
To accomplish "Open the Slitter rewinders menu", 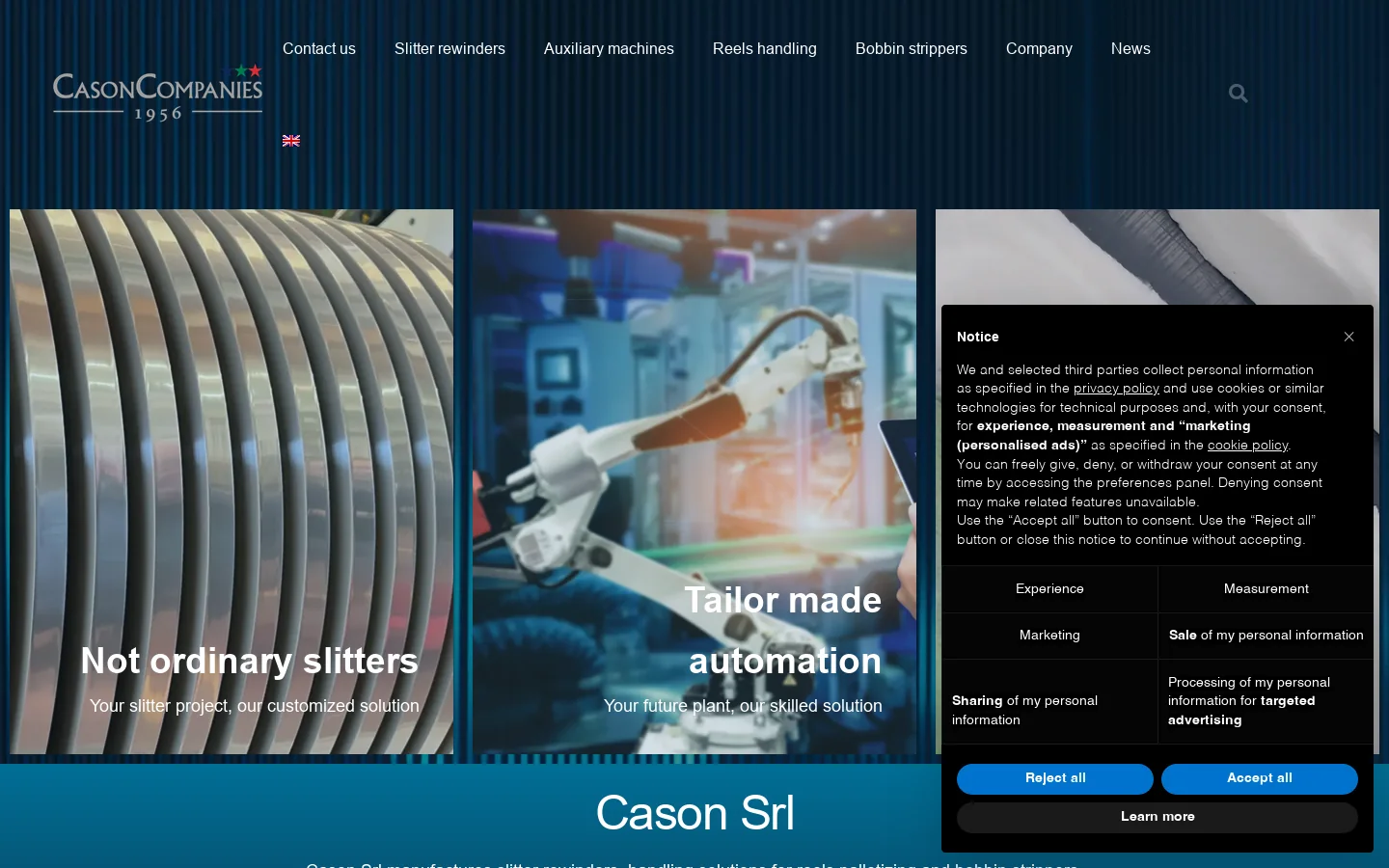I will click(x=449, y=48).
